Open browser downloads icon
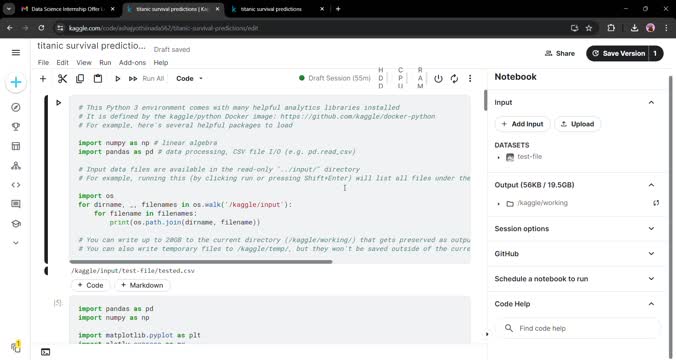Screen dimensions: 676x360 pos(634,28)
